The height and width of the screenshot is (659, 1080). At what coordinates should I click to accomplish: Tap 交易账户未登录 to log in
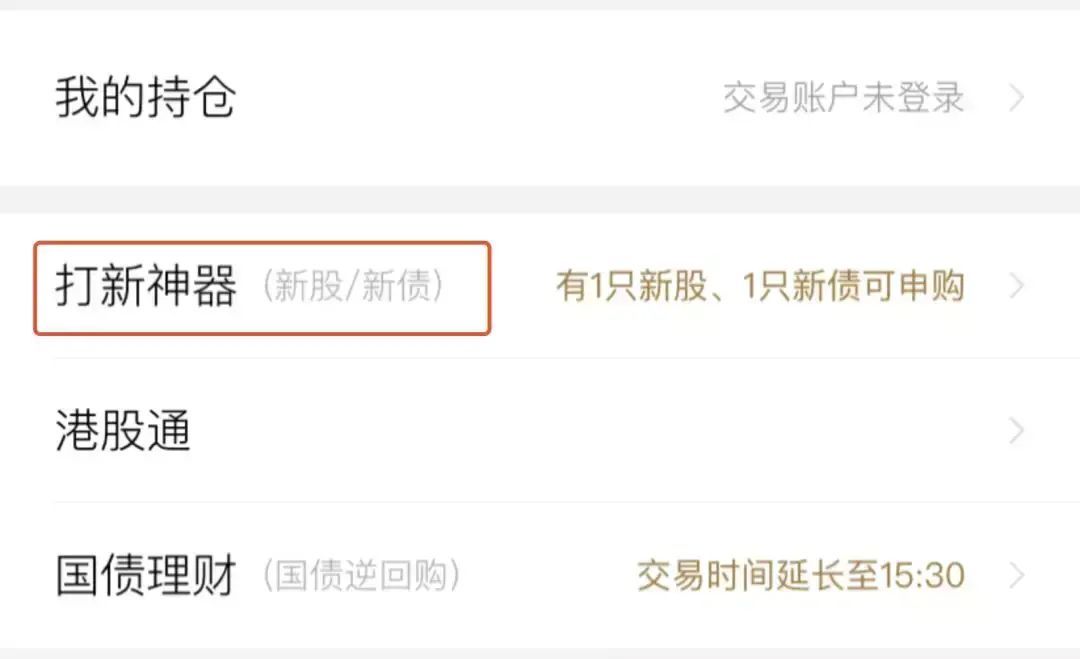844,98
